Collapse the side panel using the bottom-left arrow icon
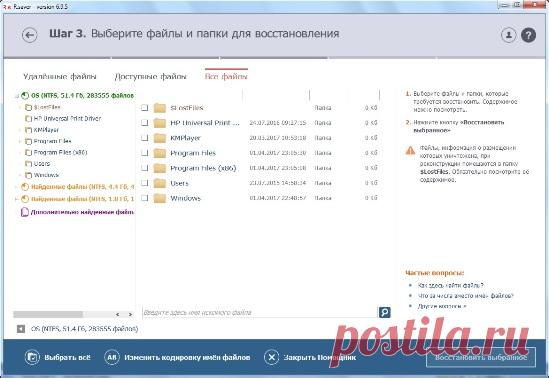Image resolution: width=549 pixels, height=378 pixels. click(x=21, y=329)
